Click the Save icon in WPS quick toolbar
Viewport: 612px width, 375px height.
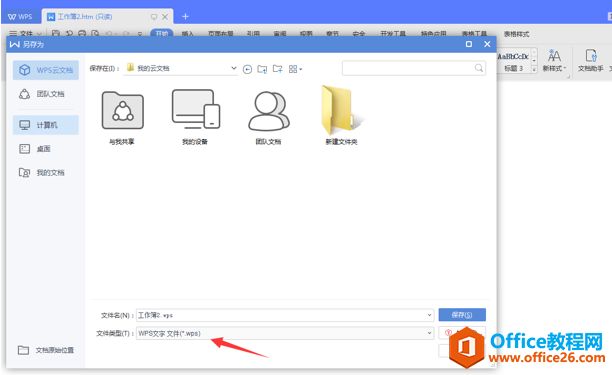tap(56, 34)
